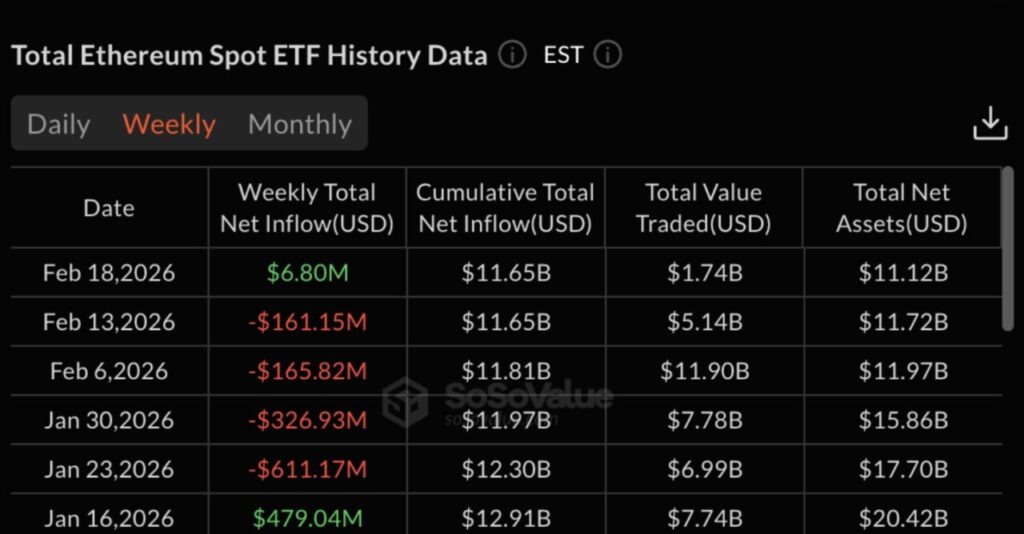Click the -$611.17M outflow value
This screenshot has height=534, width=1024.
[x=307, y=469]
